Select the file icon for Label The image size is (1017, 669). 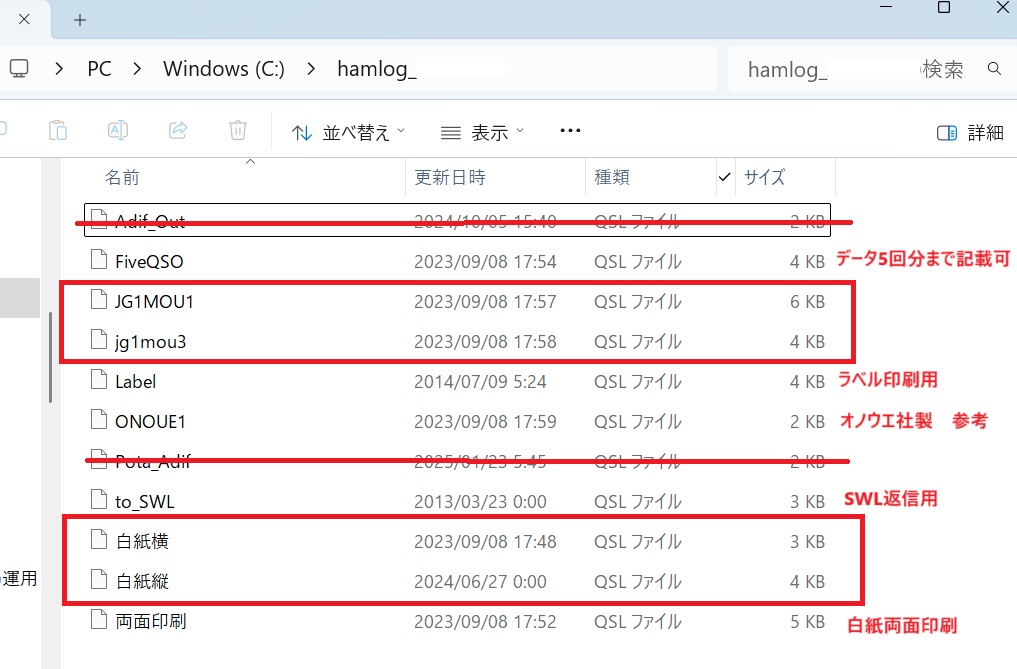pyautogui.click(x=98, y=381)
